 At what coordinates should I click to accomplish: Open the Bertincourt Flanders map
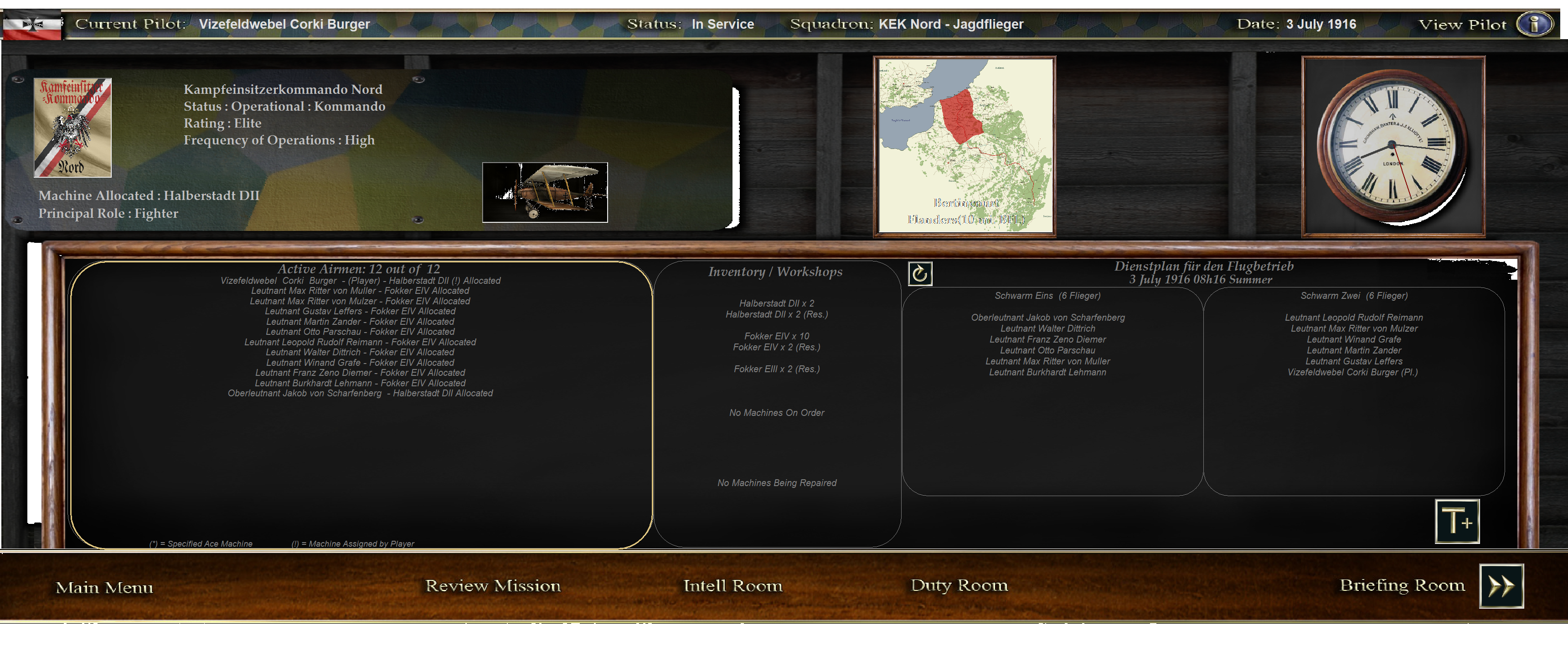click(x=965, y=146)
